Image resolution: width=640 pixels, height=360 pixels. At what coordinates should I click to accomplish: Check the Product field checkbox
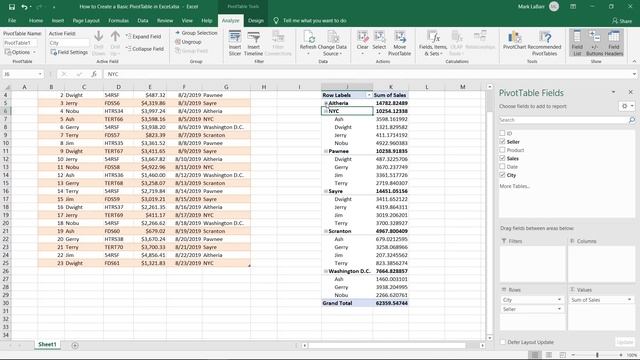click(x=502, y=150)
